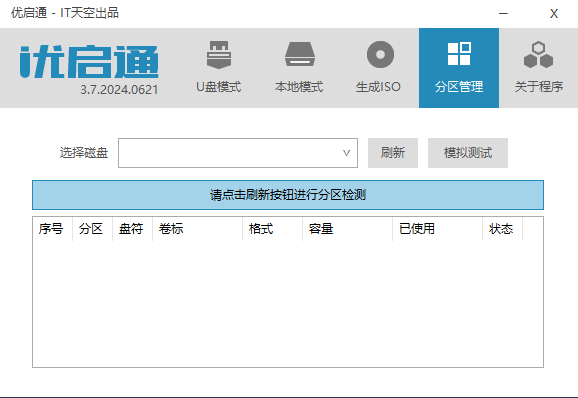Screen dimensions: 578x398
Task: Switch to U盘模式 tab
Action: [x=219, y=68]
